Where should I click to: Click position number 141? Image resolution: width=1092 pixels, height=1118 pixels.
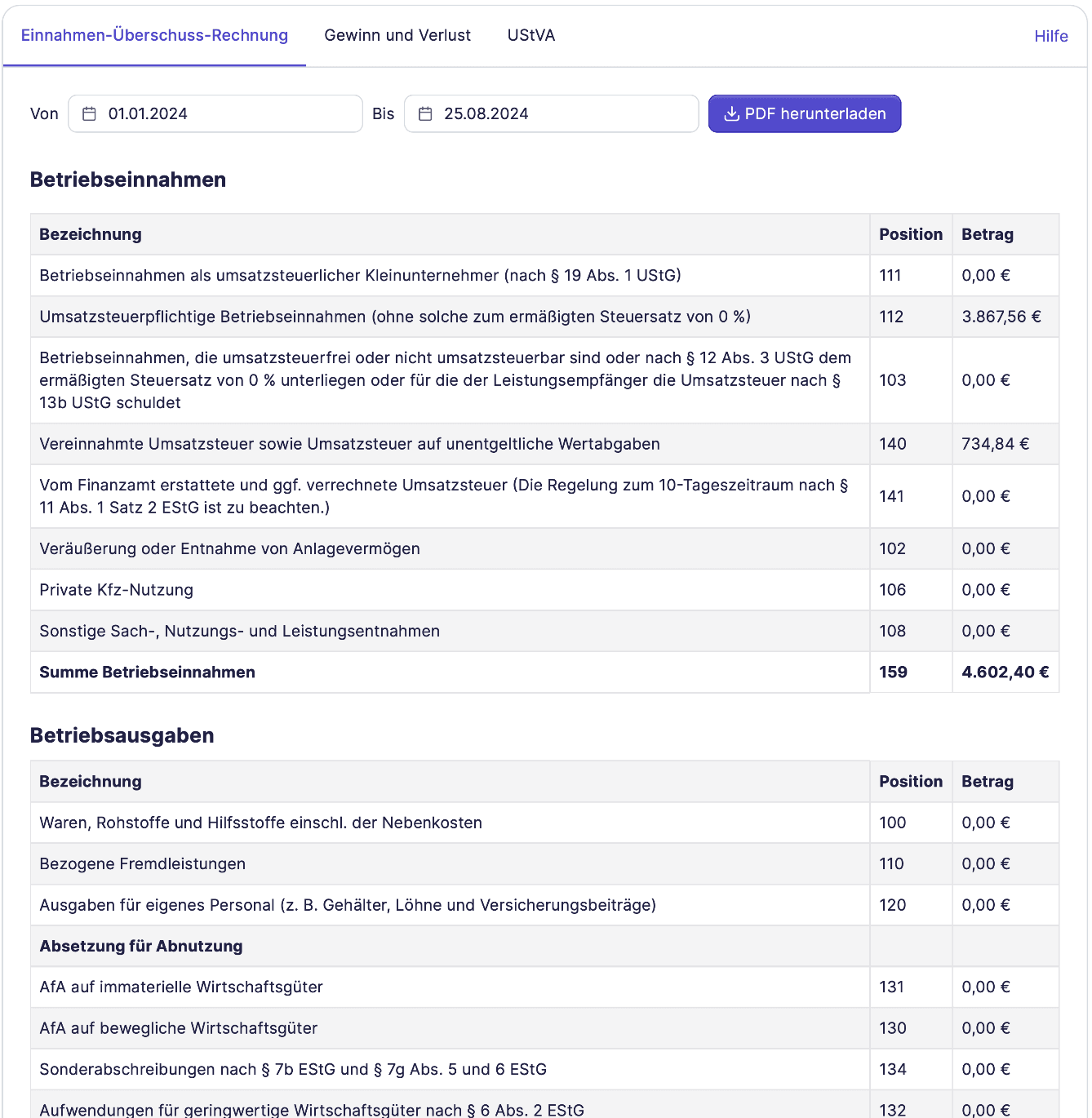coord(892,496)
